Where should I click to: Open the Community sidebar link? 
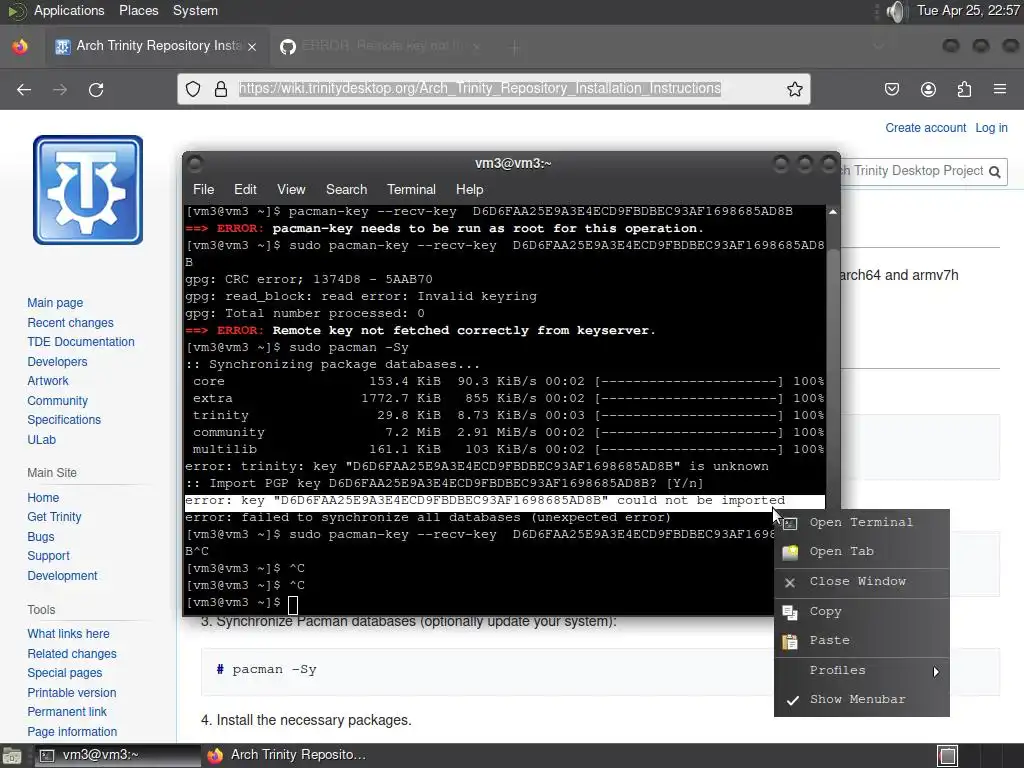click(x=57, y=401)
